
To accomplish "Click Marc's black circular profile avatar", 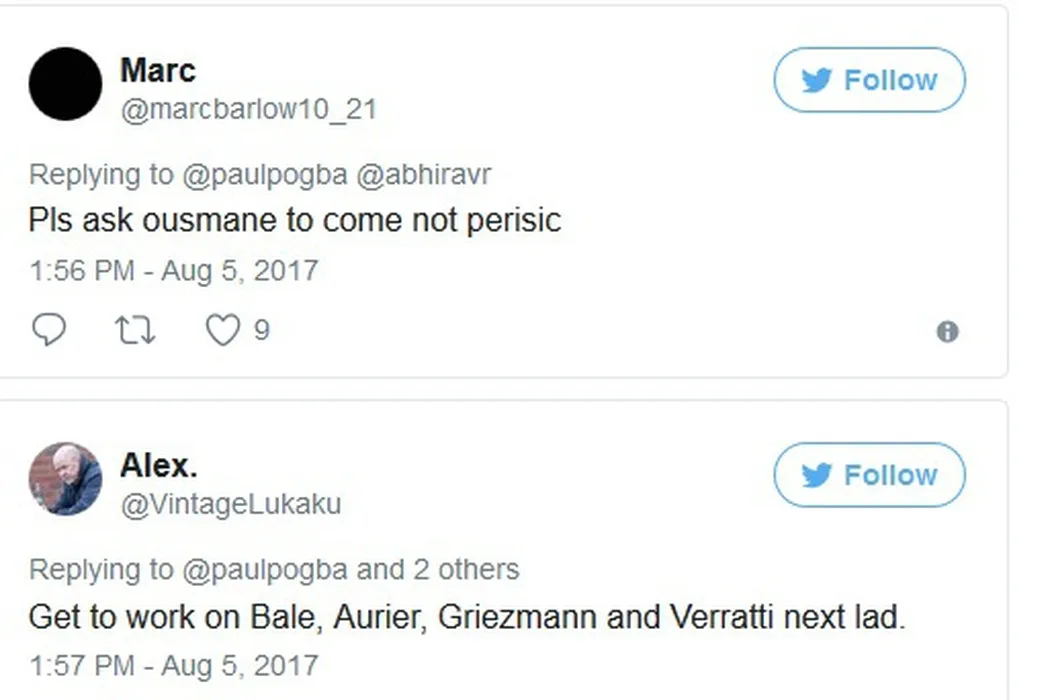I will click(65, 84).
